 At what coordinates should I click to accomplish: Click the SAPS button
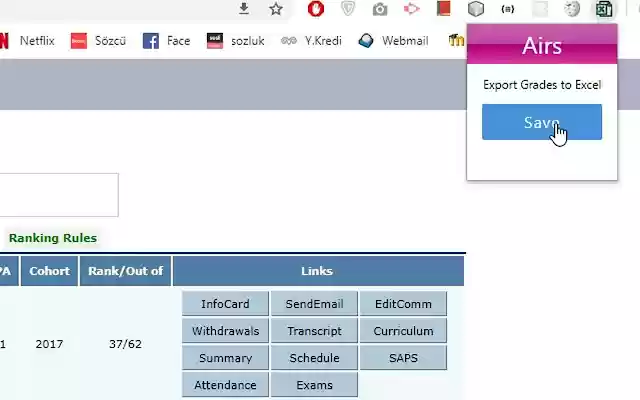[403, 358]
